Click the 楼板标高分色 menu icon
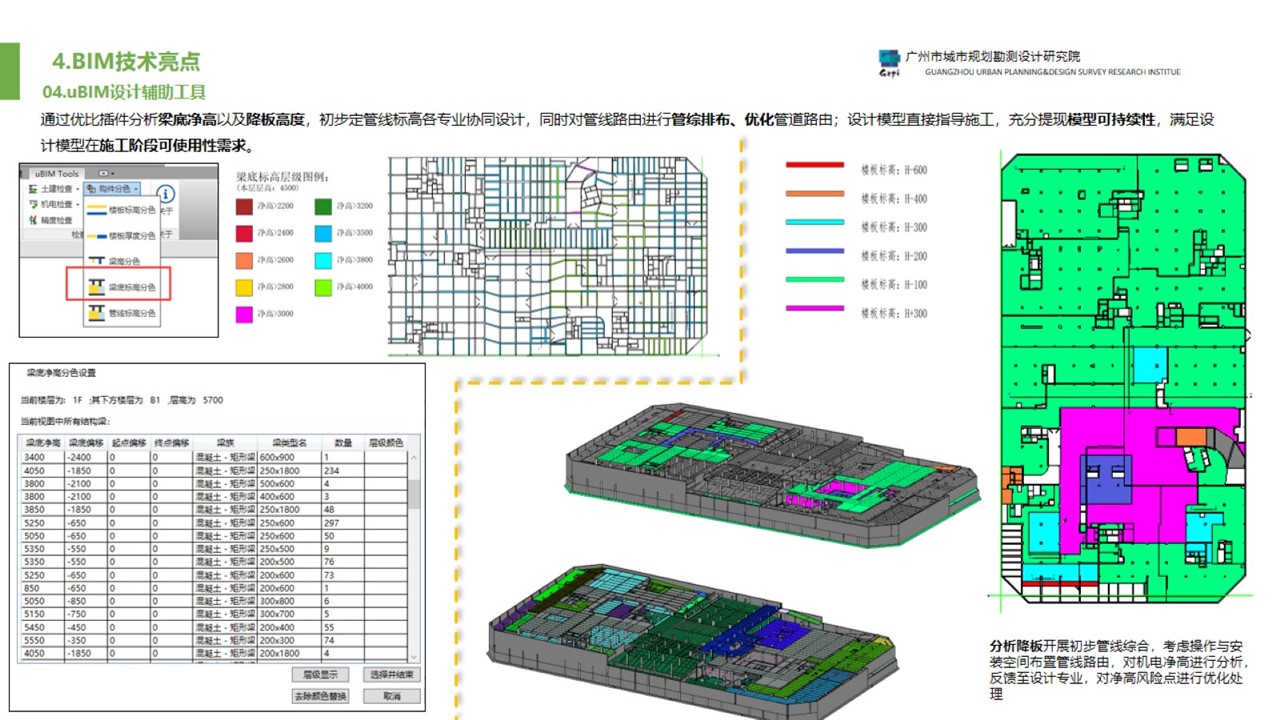 pos(96,210)
